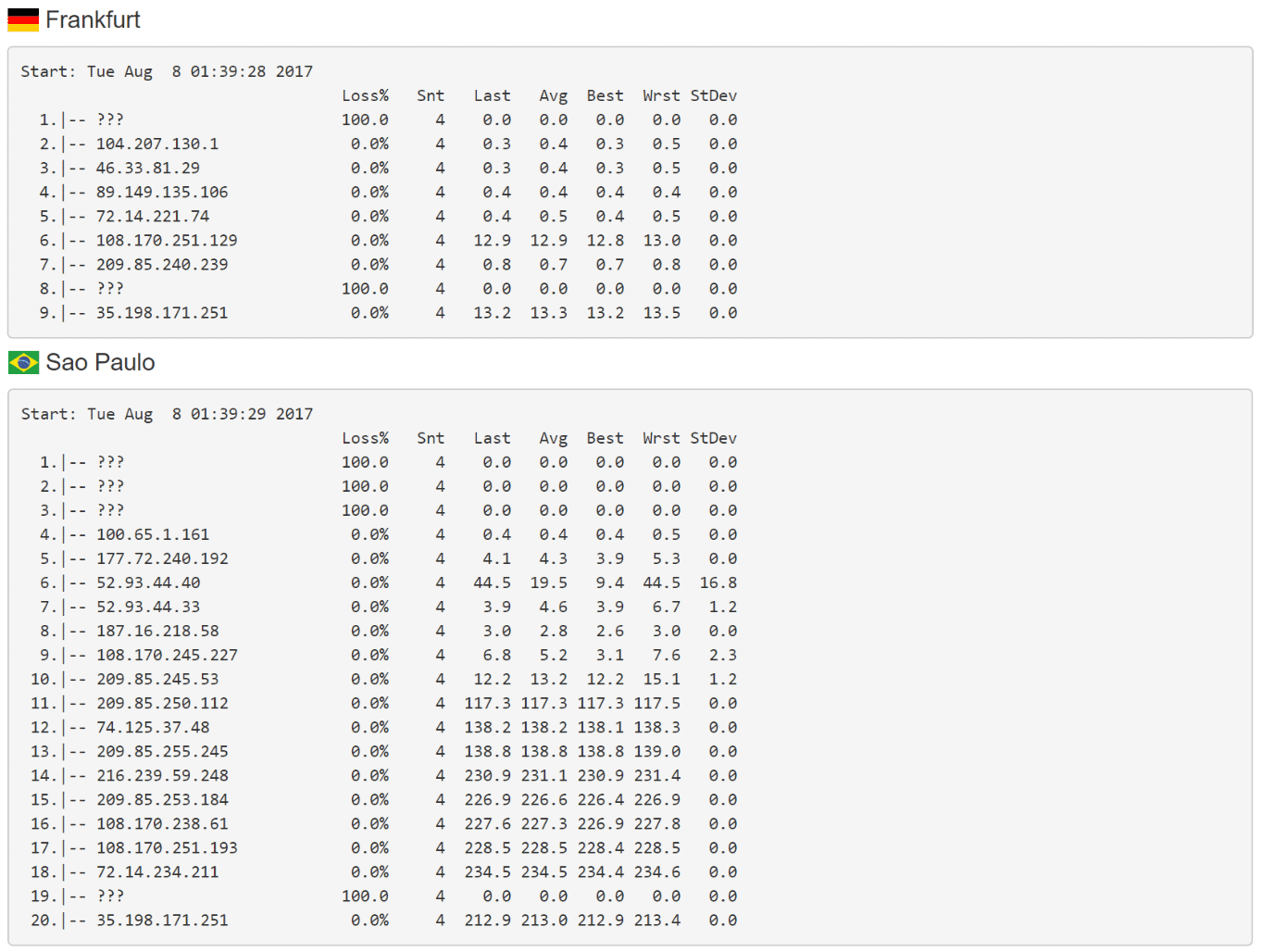Click IP 108.170.251.193 in Sao Paulo trace
The image size is (1262, 952).
click(167, 847)
